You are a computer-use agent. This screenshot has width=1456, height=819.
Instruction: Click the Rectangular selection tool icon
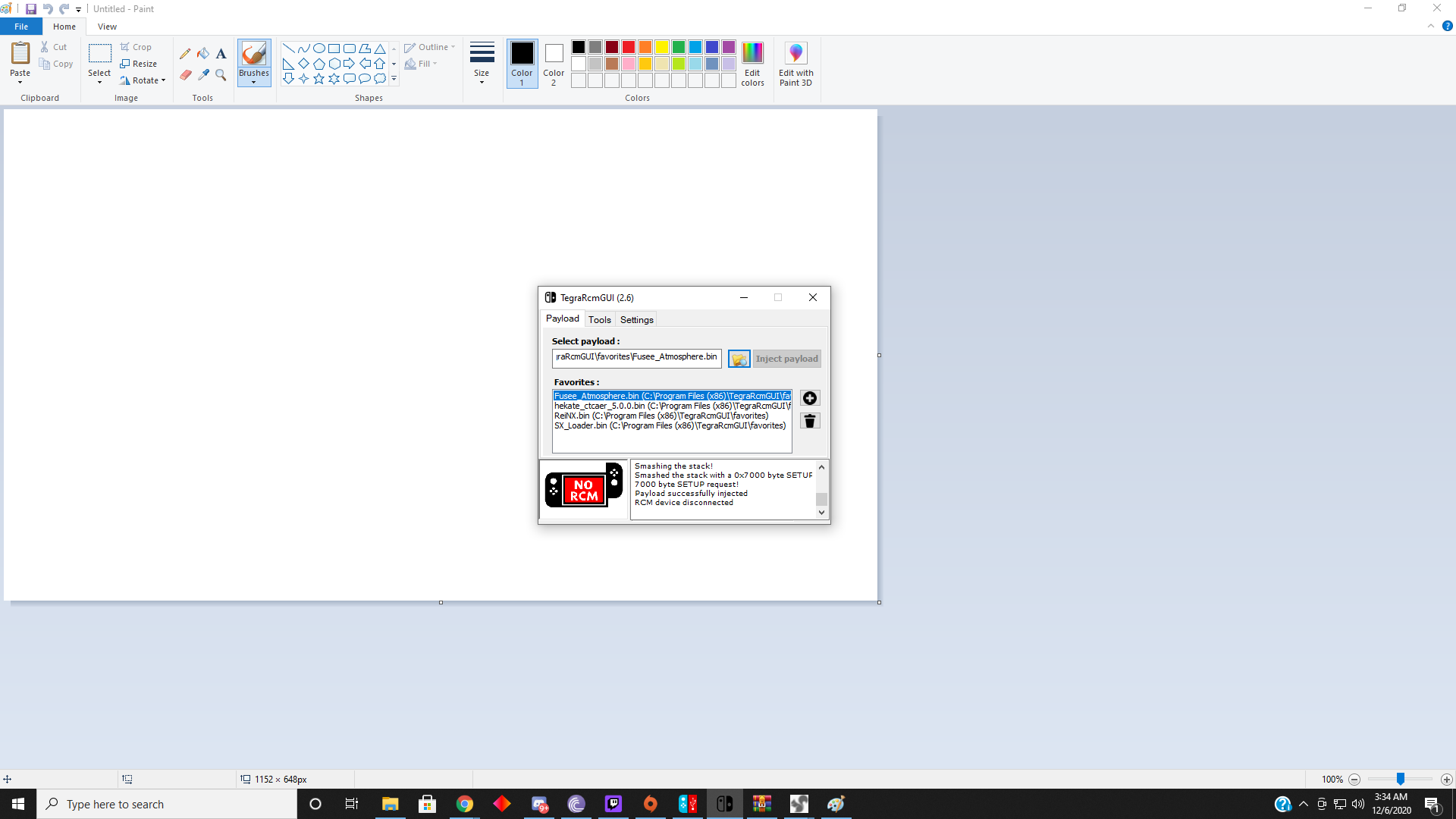99,53
